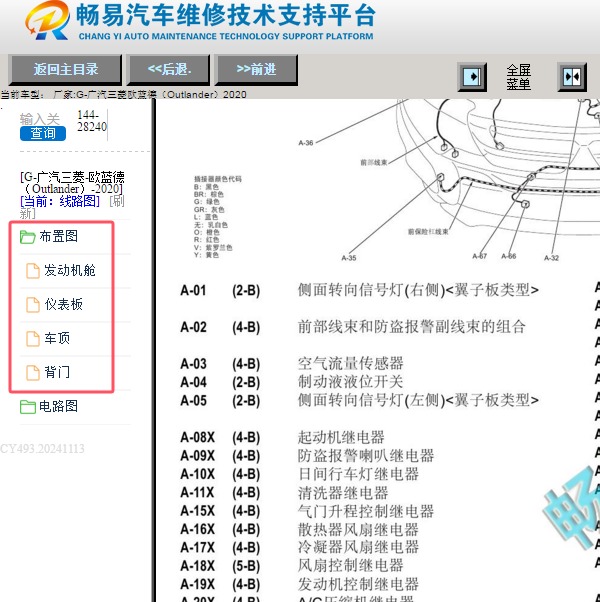Image resolution: width=600 pixels, height=602 pixels.
Task: Open the 全屏菜单 link
Action: (x=518, y=77)
